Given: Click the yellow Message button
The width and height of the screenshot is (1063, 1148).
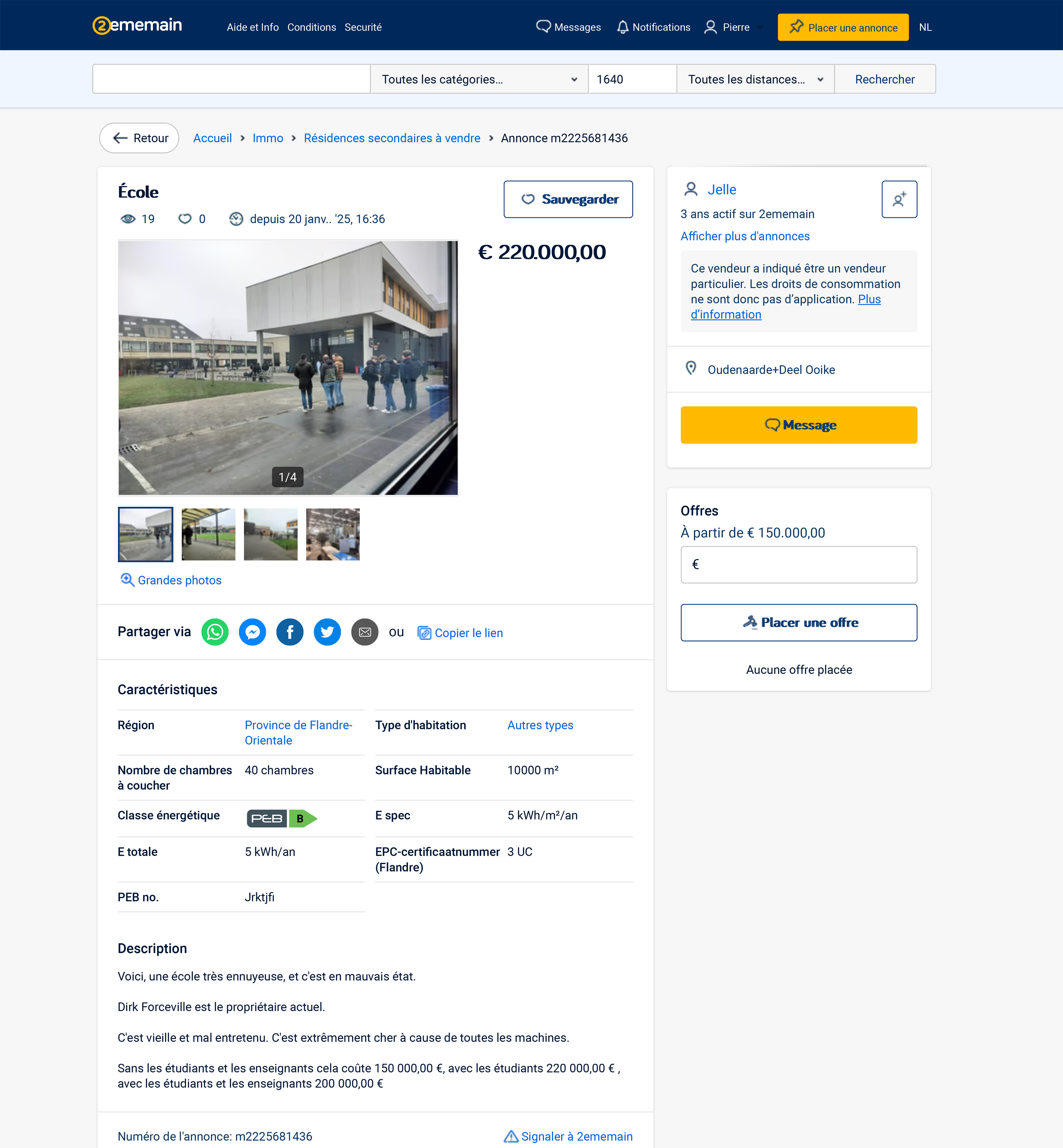Looking at the screenshot, I should click(x=798, y=425).
